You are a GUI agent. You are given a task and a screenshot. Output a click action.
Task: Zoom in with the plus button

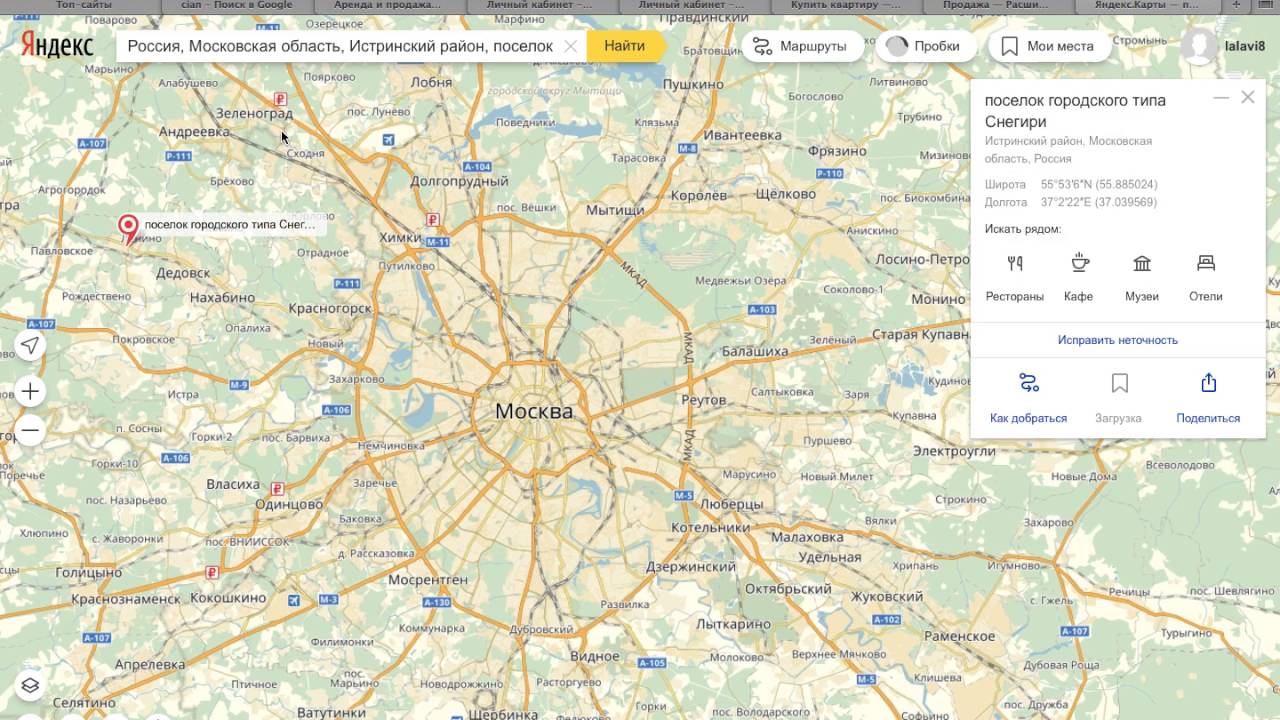click(x=30, y=391)
